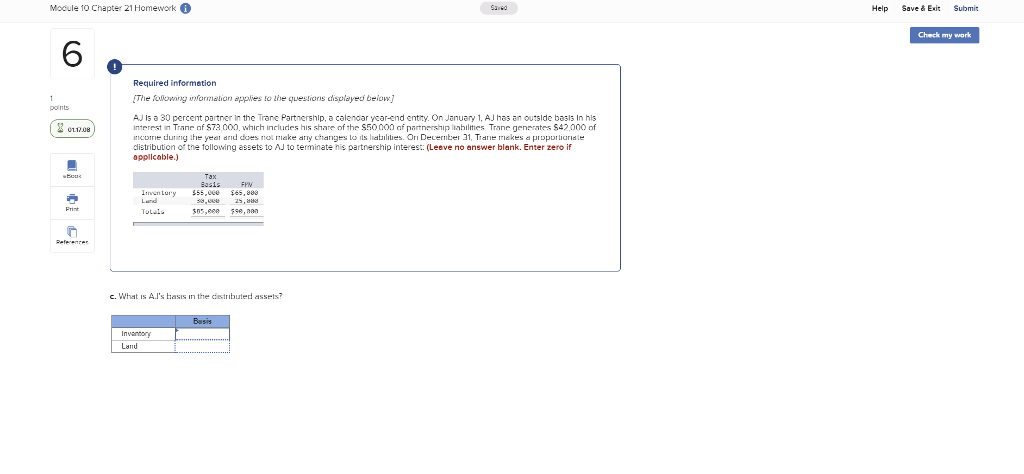This screenshot has height=474, width=1024.
Task: Click the exclamation alert icon
Action: (x=114, y=67)
